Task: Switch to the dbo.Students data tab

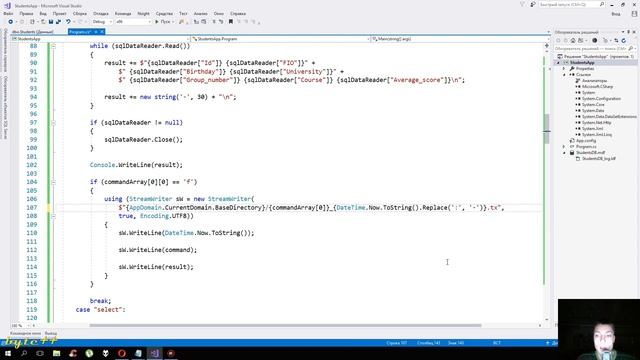Action: click(x=33, y=32)
